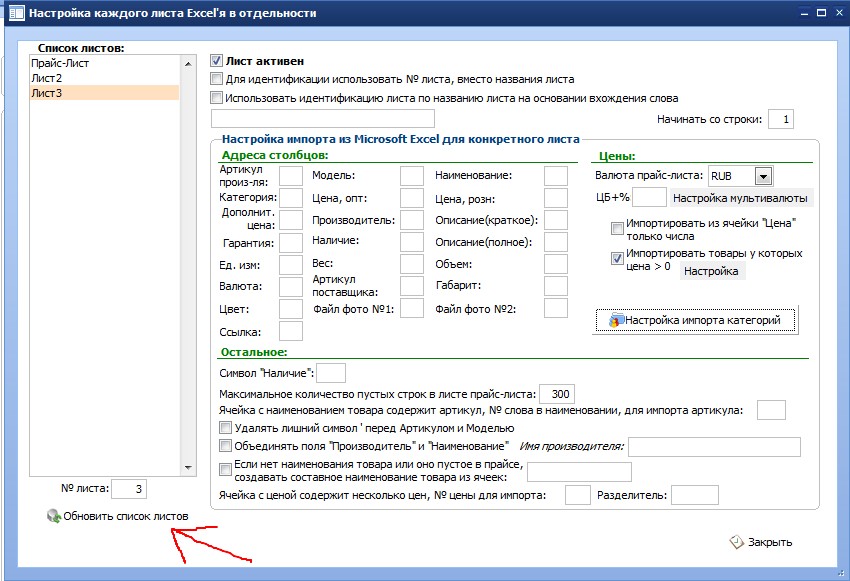Click the Описание(краткое) column field
The image size is (850, 581).
pos(556,220)
